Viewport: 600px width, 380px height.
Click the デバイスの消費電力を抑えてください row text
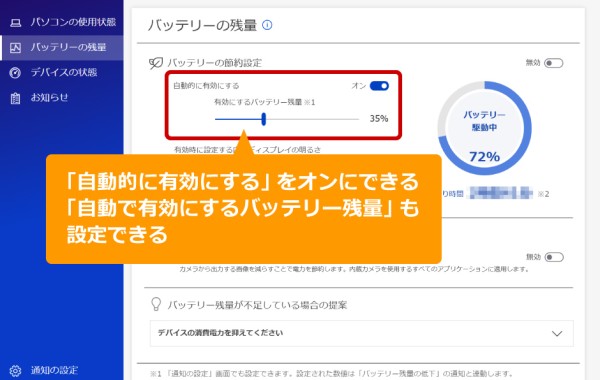click(x=220, y=333)
